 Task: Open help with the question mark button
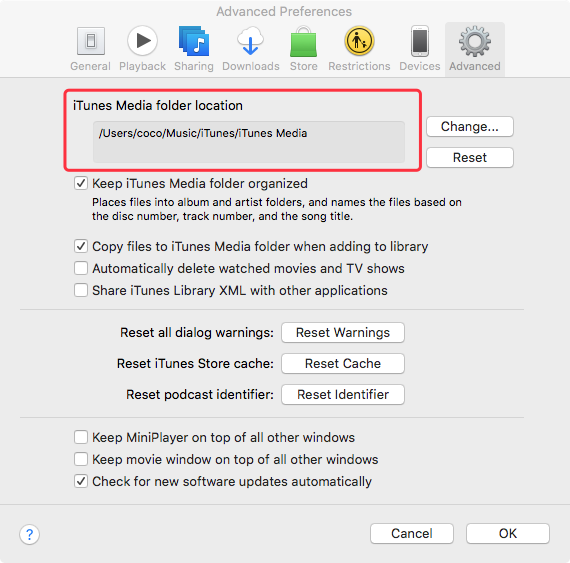[x=29, y=534]
